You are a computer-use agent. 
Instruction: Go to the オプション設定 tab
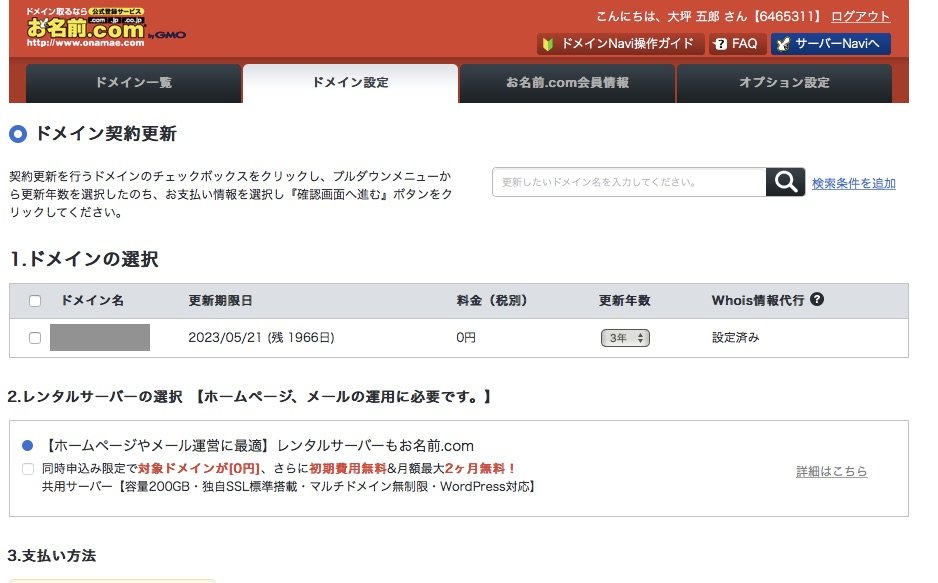click(784, 83)
